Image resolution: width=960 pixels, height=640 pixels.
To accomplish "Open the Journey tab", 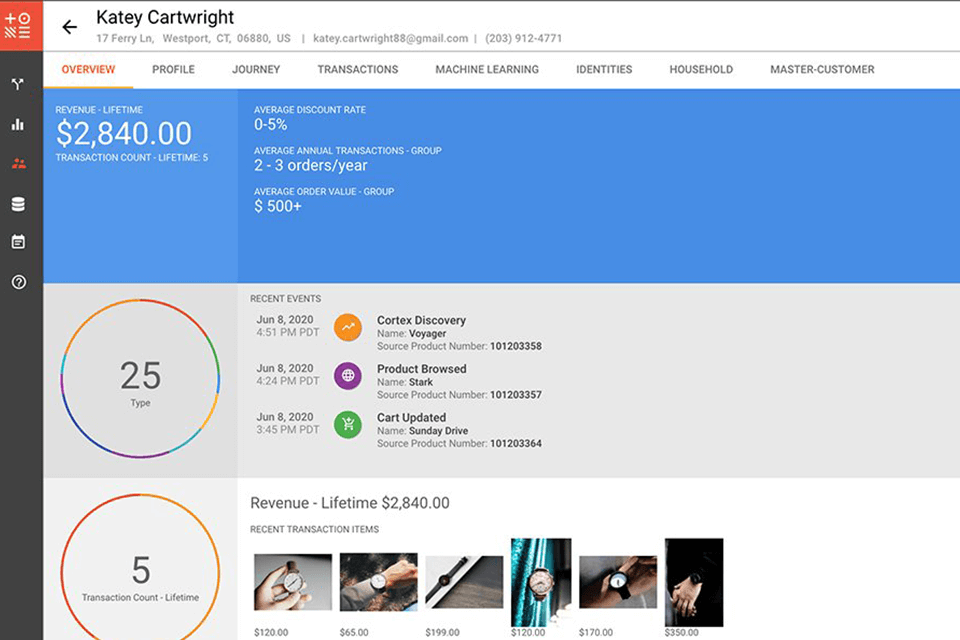I will (256, 69).
